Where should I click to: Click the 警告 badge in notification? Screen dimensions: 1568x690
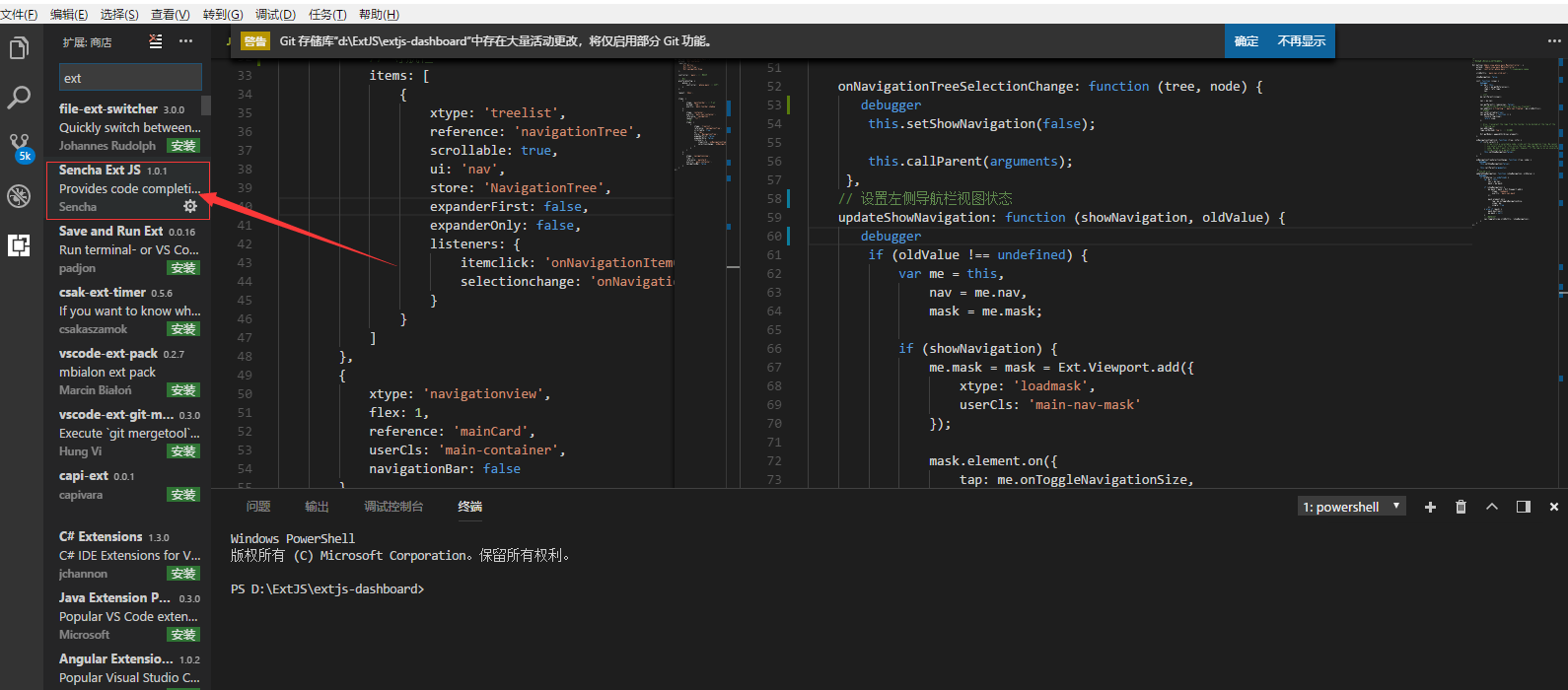coord(255,41)
